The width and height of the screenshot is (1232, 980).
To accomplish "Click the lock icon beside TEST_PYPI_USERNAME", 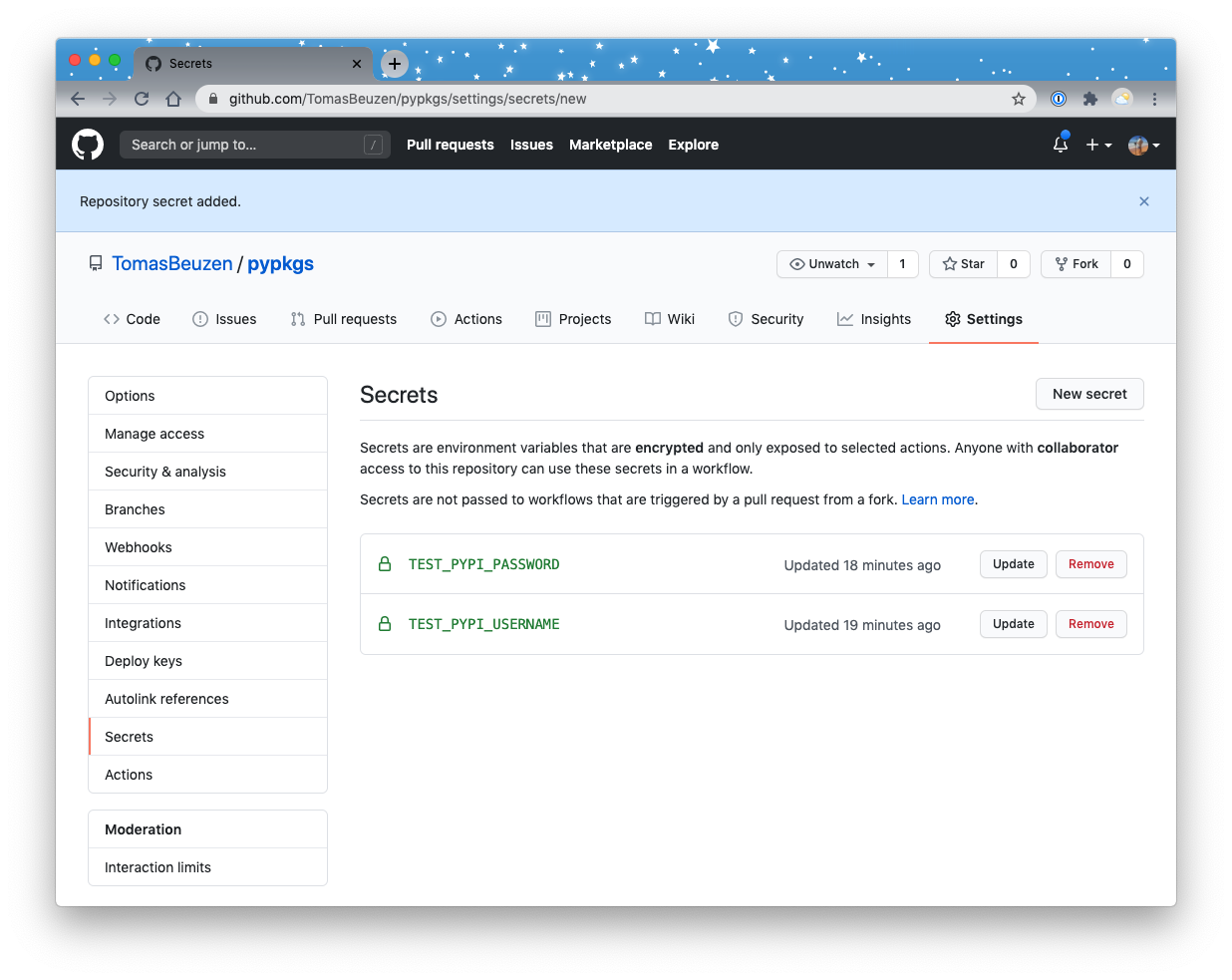I will pyautogui.click(x=385, y=624).
